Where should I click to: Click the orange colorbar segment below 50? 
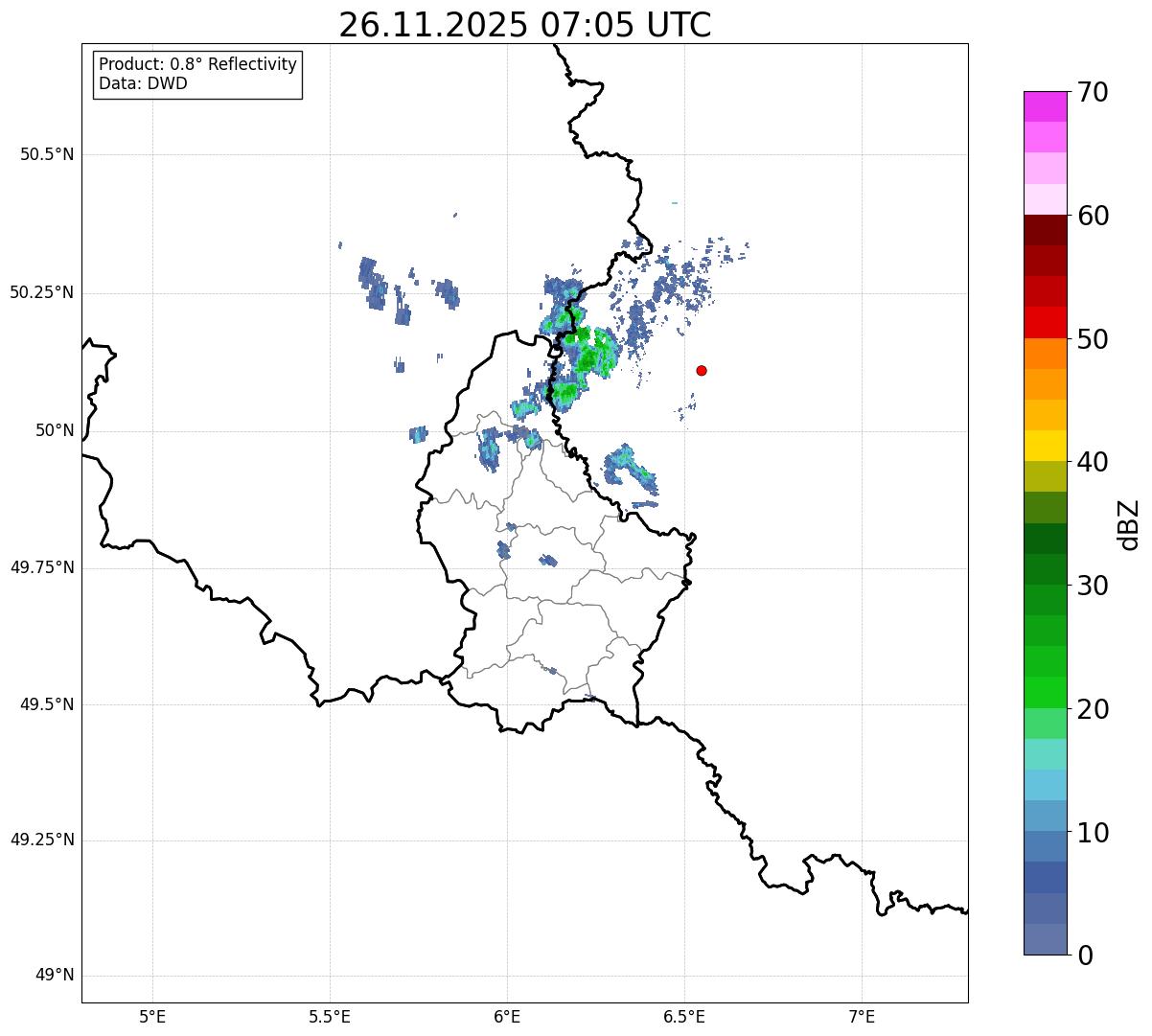pos(1045,354)
